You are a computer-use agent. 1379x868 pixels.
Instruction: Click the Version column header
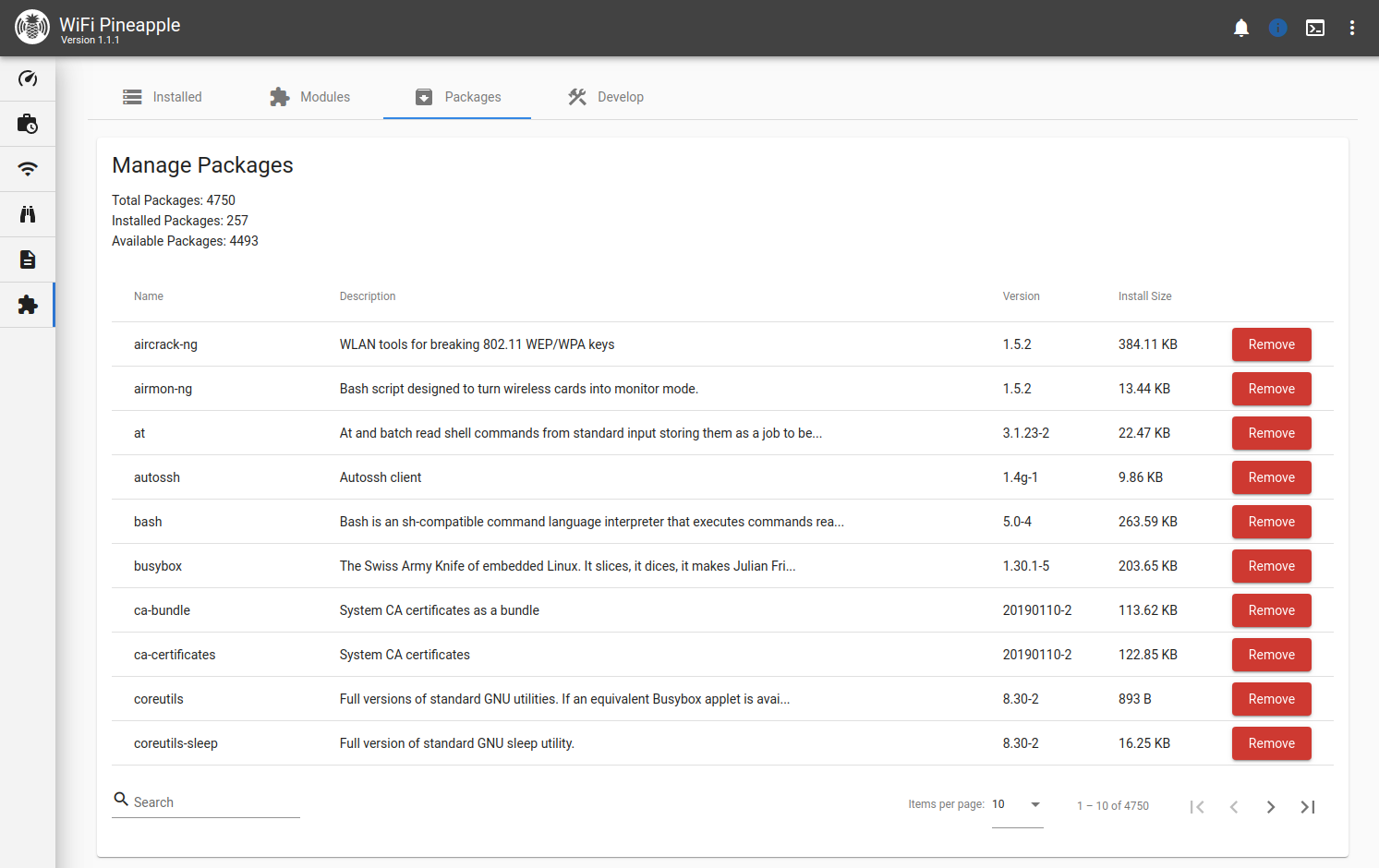coord(1021,296)
